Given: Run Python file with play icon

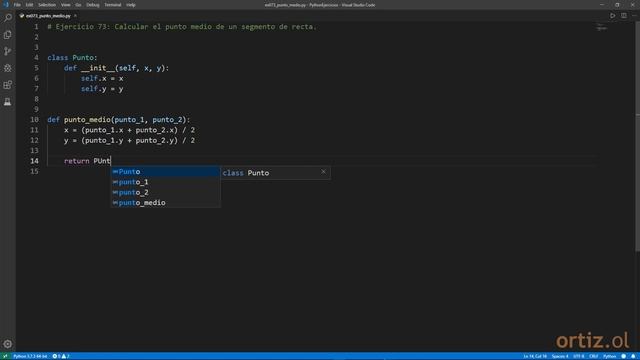Looking at the screenshot, I should 612,16.
